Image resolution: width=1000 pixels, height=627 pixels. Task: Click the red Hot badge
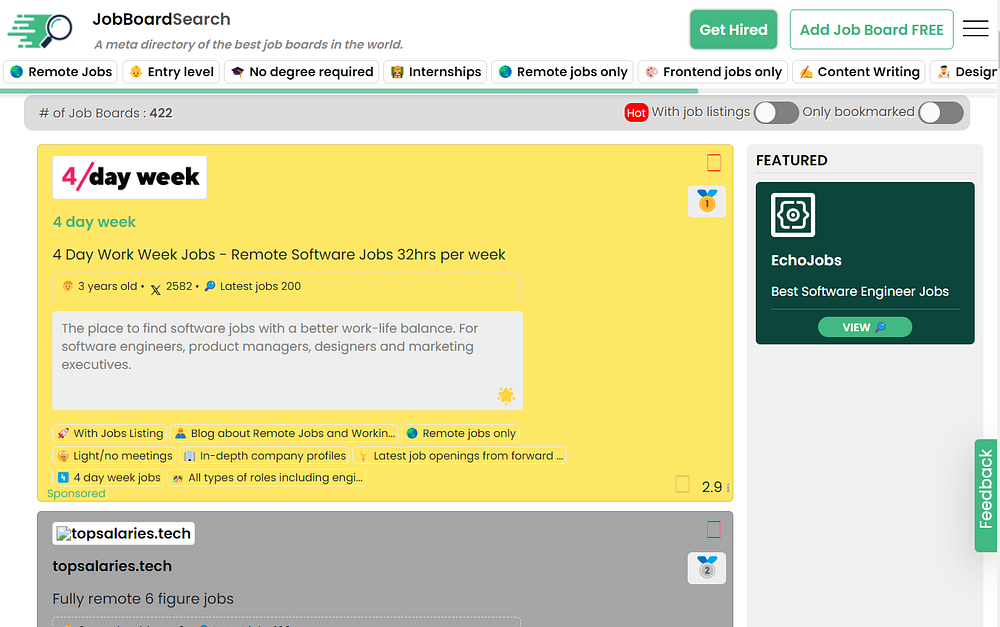tap(636, 113)
